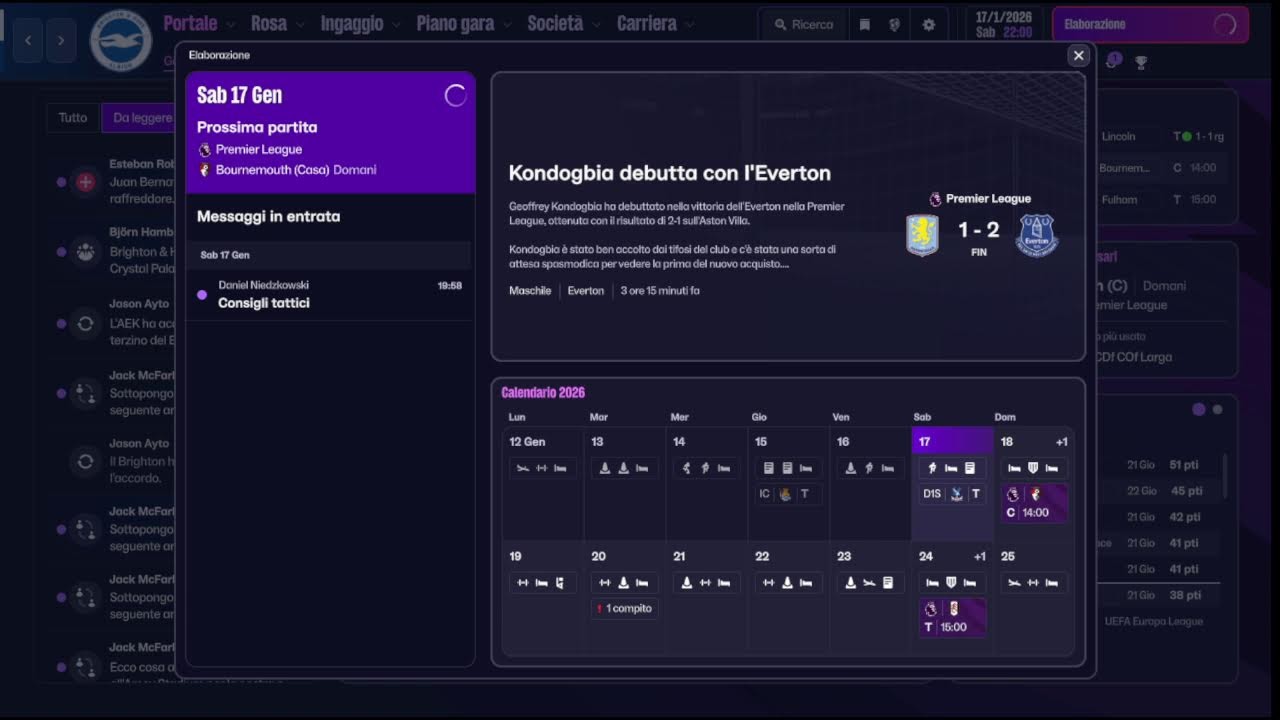Image resolution: width=1280 pixels, height=720 pixels.
Task: Click the Premier League logo under Prossima partita
Action: (x=205, y=149)
